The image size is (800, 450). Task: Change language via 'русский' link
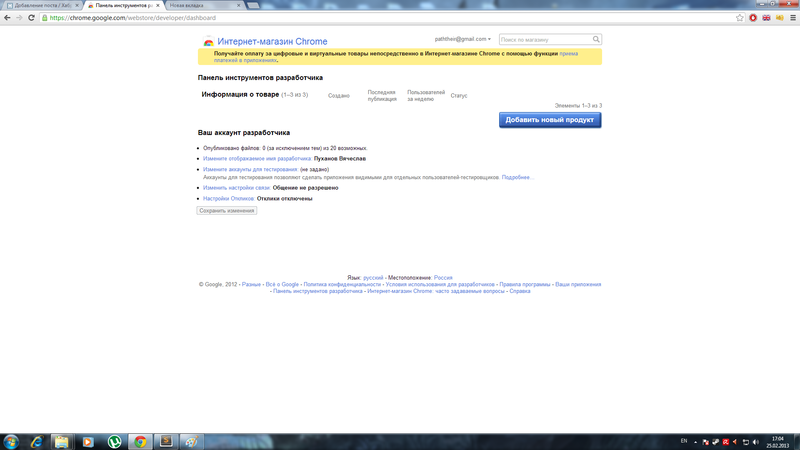[x=373, y=278]
